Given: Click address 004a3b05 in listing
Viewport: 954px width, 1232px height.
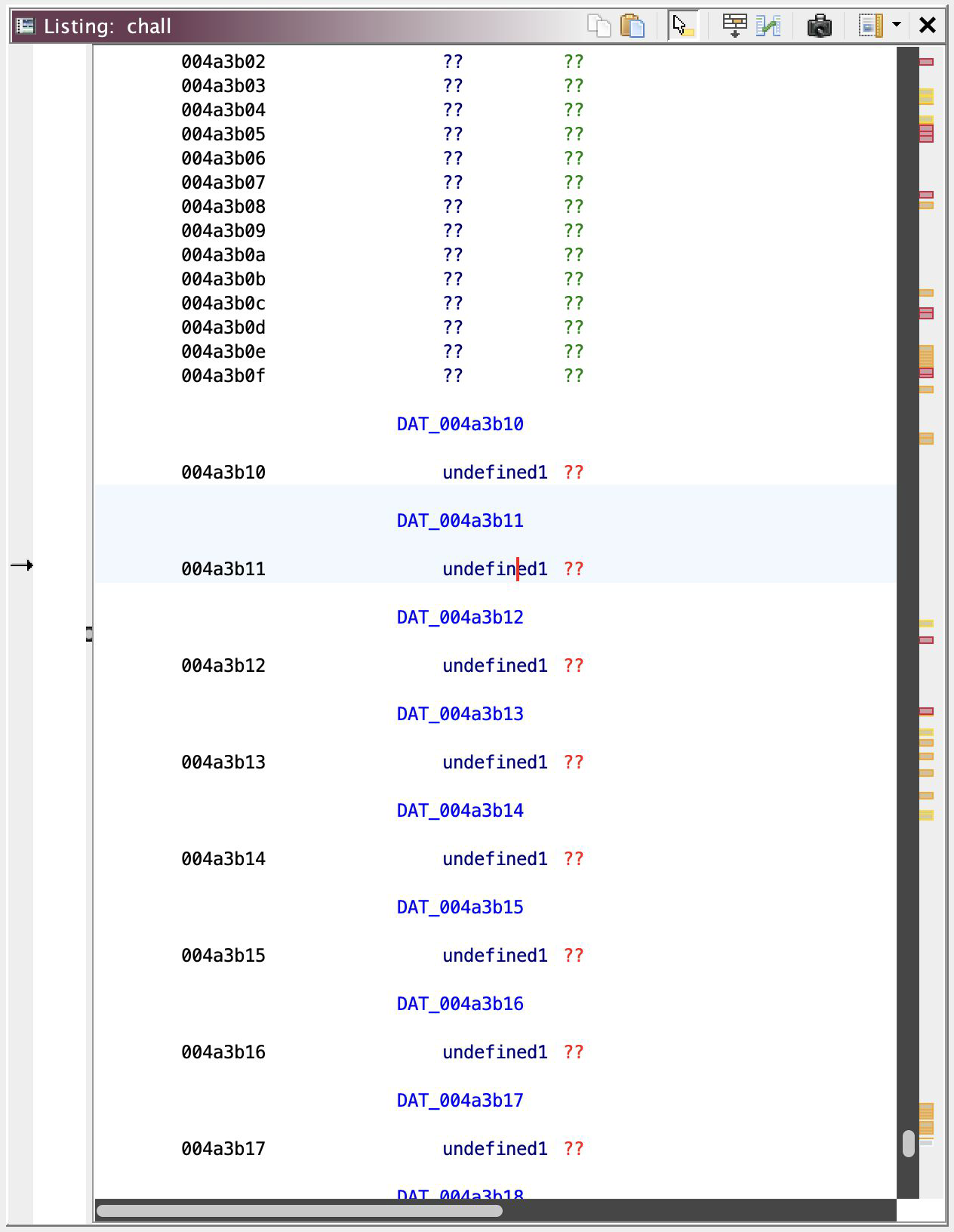Looking at the screenshot, I should (223, 134).
